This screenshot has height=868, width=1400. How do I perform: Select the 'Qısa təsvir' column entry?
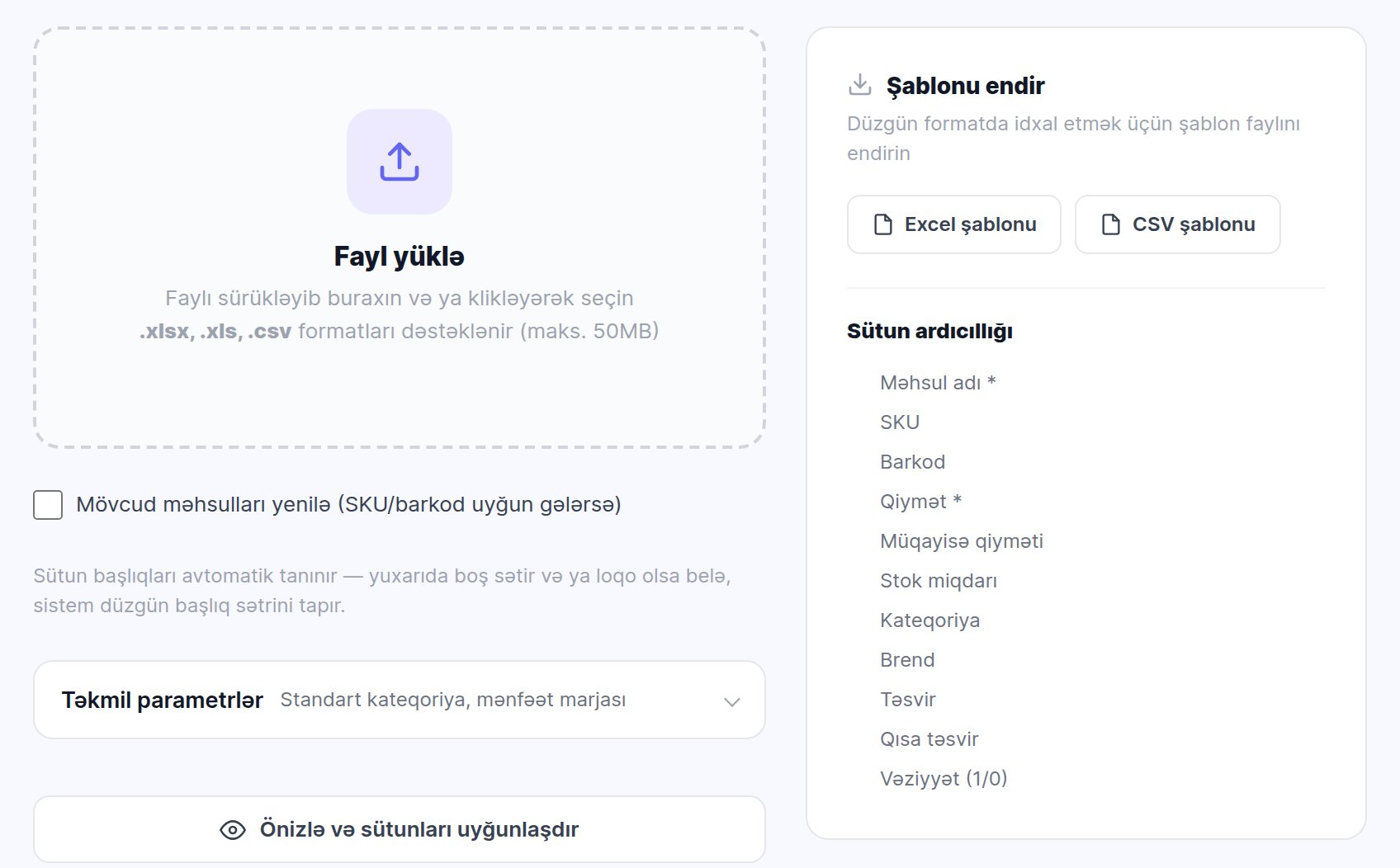(x=929, y=739)
